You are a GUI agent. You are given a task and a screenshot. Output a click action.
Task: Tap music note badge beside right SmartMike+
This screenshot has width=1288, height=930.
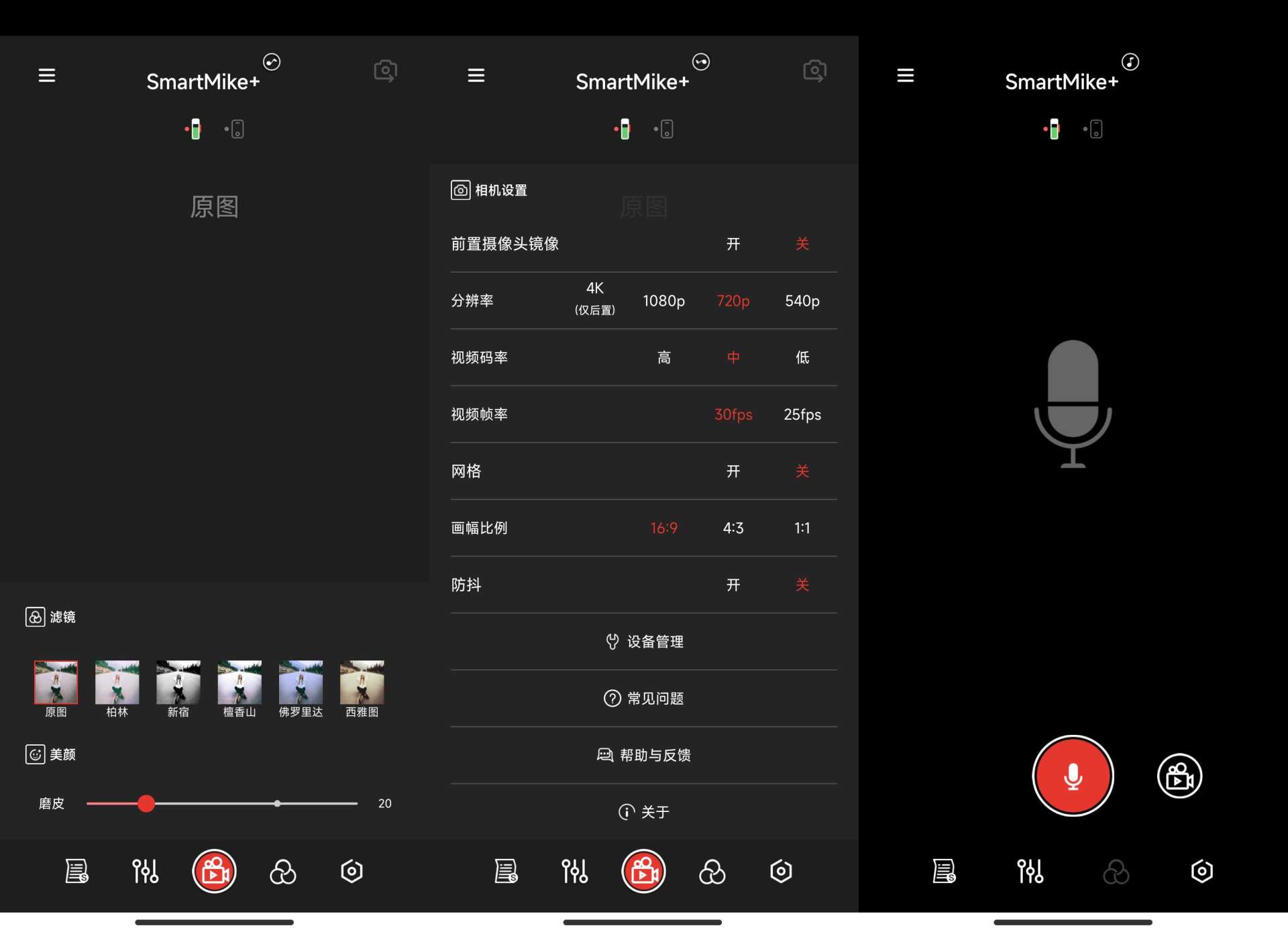coord(1130,62)
